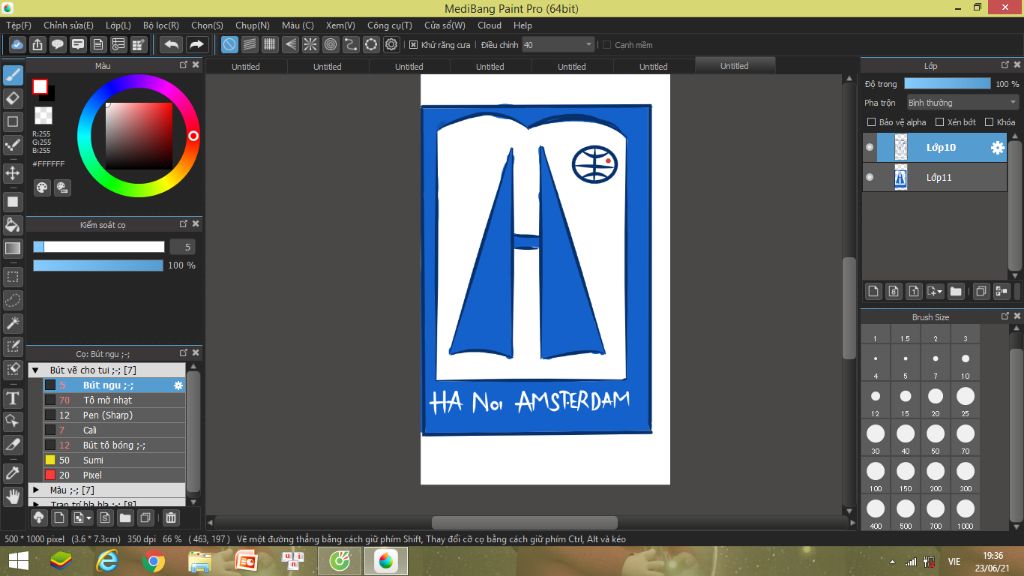Select the Pen (Sharp) brush
The height and width of the screenshot is (576, 1024).
point(108,415)
